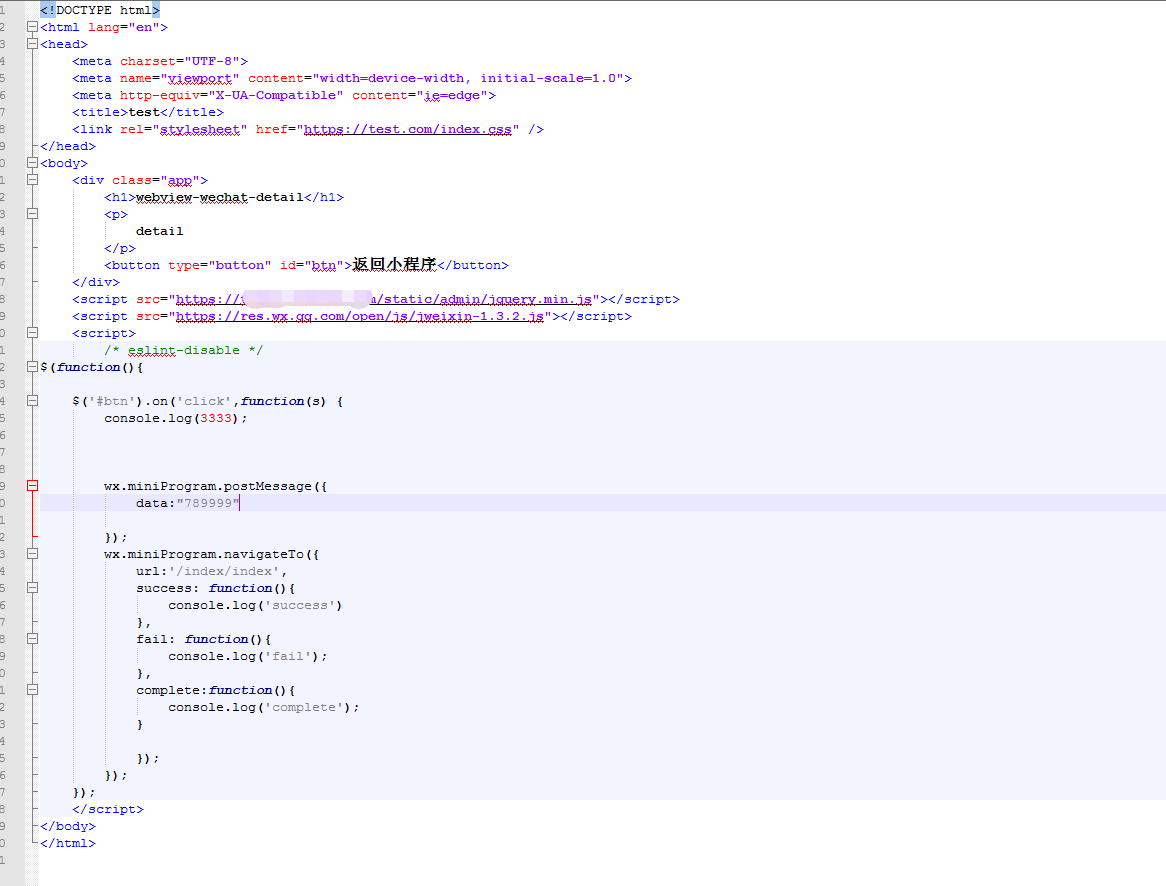Click the X-UA-Compatible meta line
This screenshot has height=886, width=1166.
click(x=284, y=95)
